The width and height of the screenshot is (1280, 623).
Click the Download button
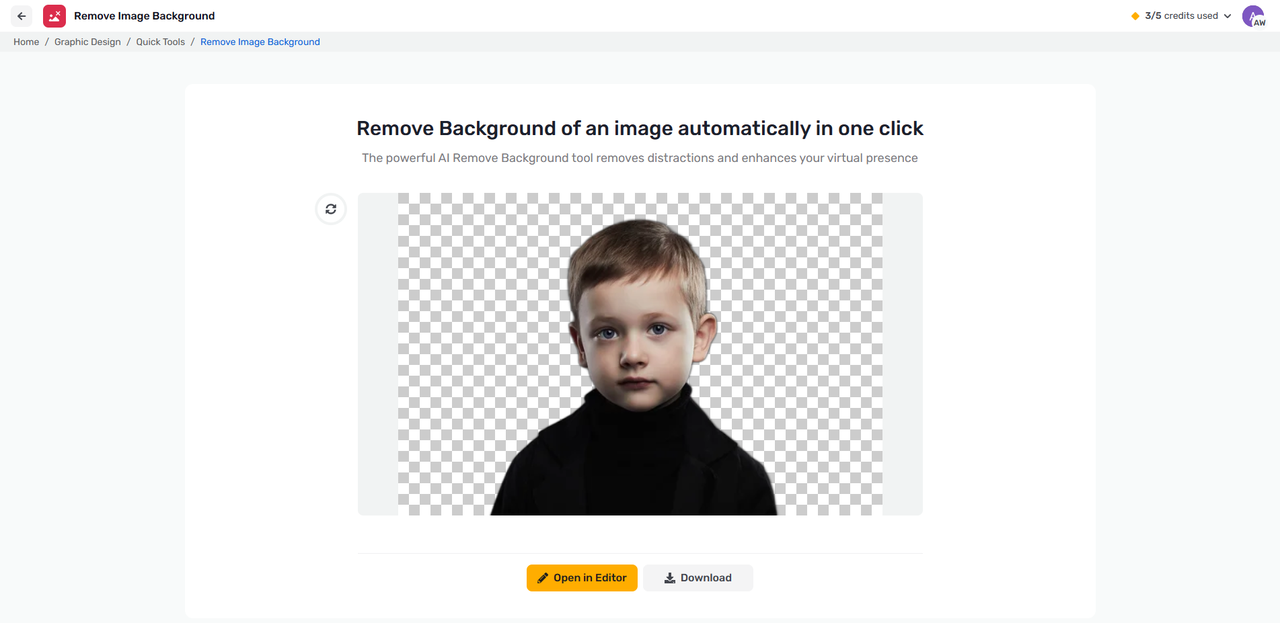coord(698,578)
